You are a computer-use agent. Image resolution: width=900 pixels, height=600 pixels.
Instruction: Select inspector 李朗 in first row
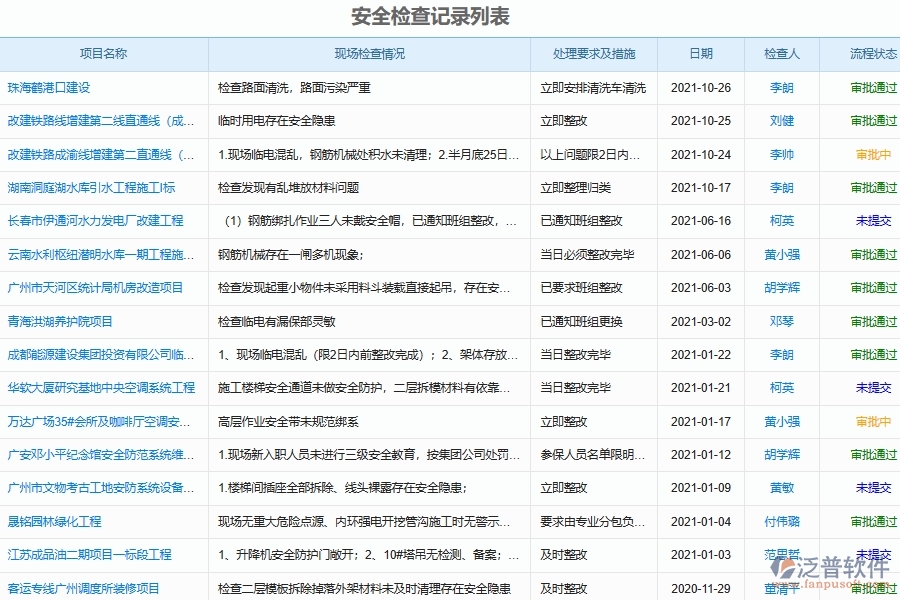[x=780, y=87]
